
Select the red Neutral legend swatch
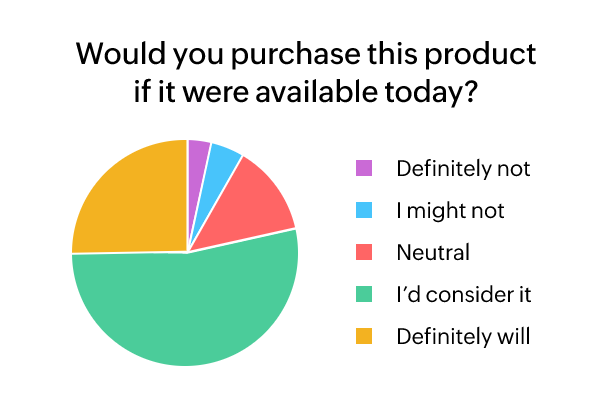pyautogui.click(x=364, y=252)
